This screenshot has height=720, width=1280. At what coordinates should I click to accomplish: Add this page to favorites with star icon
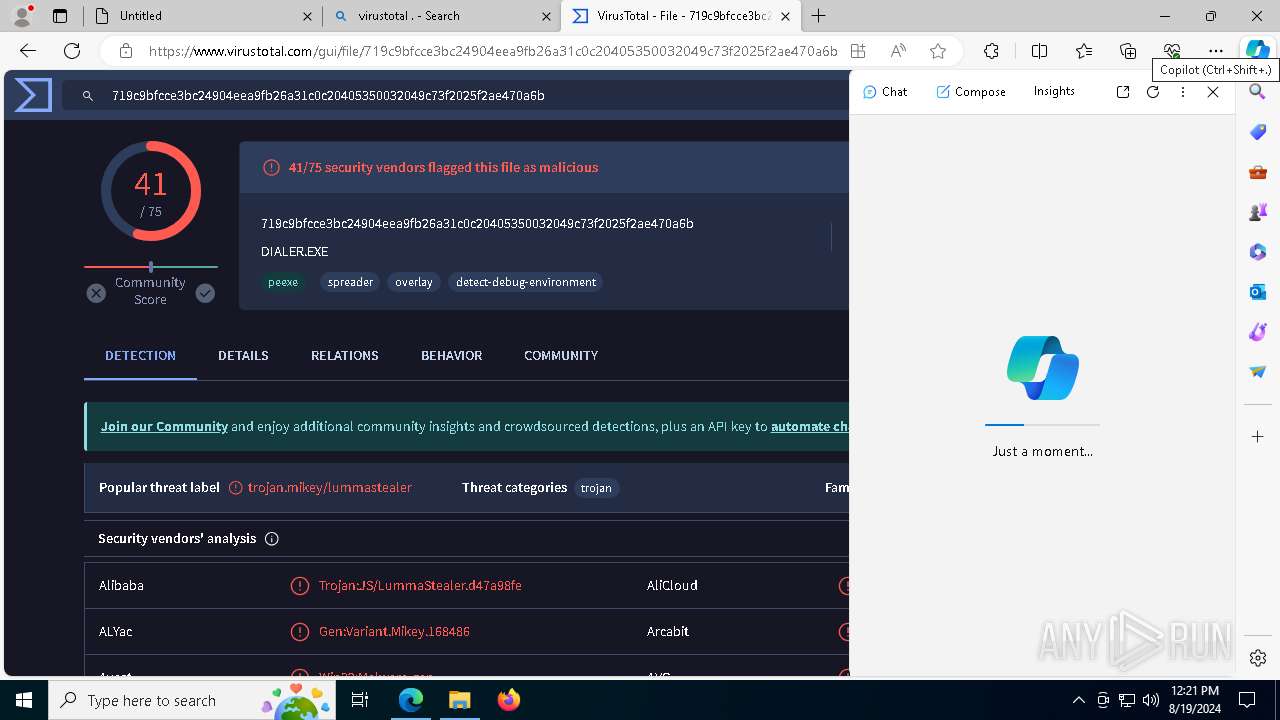click(938, 51)
